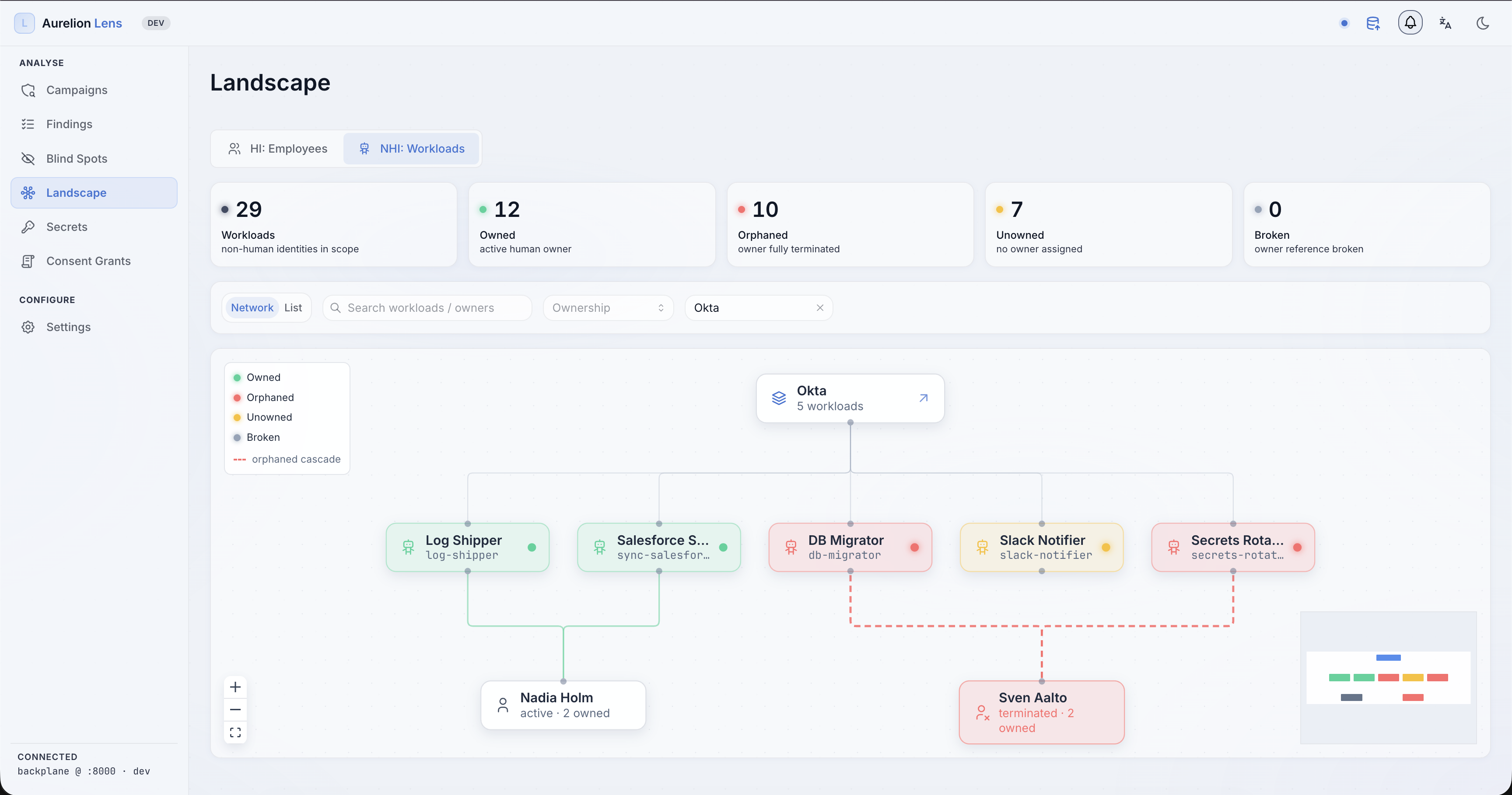Toggle dark mode moon icon
The image size is (1512, 795).
1483,23
